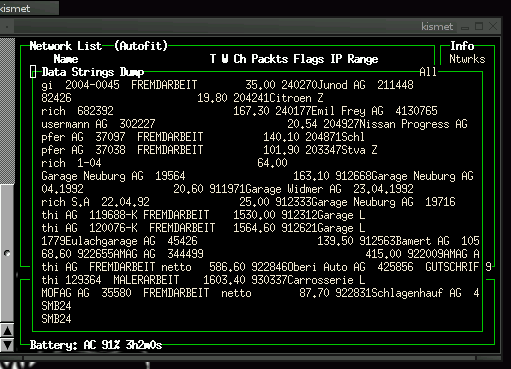Click the gi 2004-0045 FREMDARBEIT text
Screen dimensions: 511x369
tap(119, 85)
